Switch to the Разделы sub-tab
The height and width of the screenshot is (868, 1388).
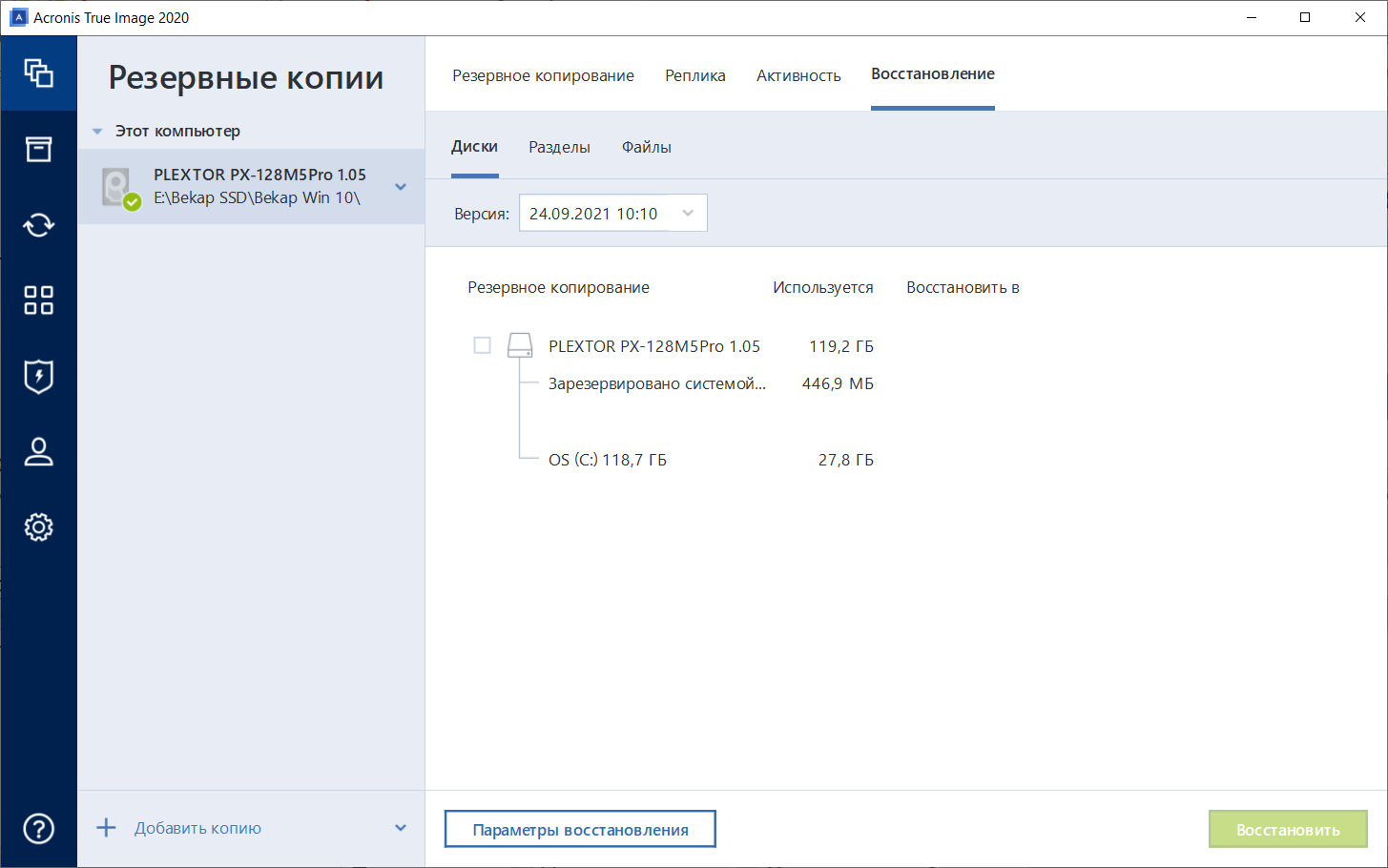pyautogui.click(x=559, y=147)
